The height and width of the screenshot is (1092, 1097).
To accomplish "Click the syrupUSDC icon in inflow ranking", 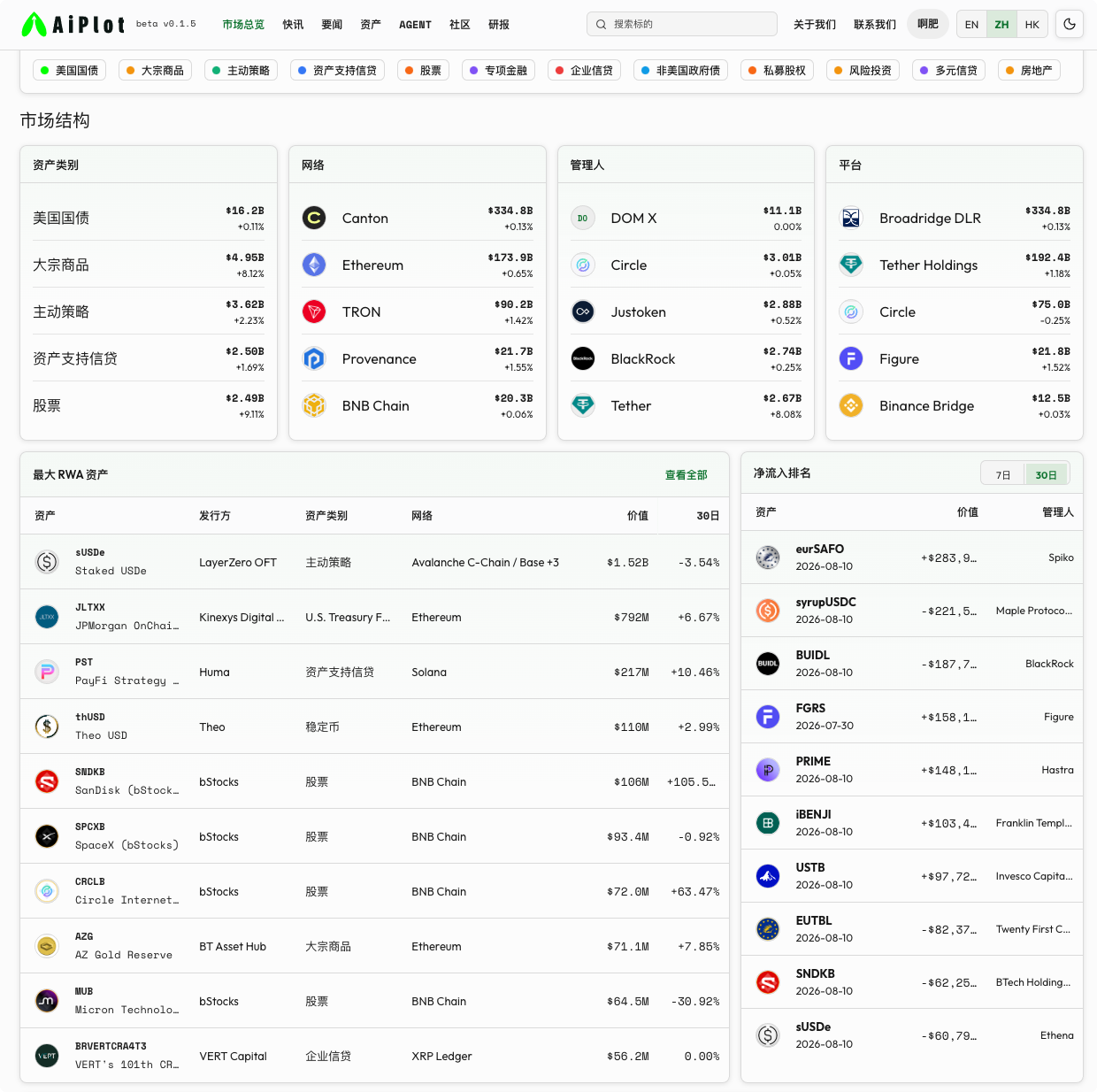I will (768, 611).
